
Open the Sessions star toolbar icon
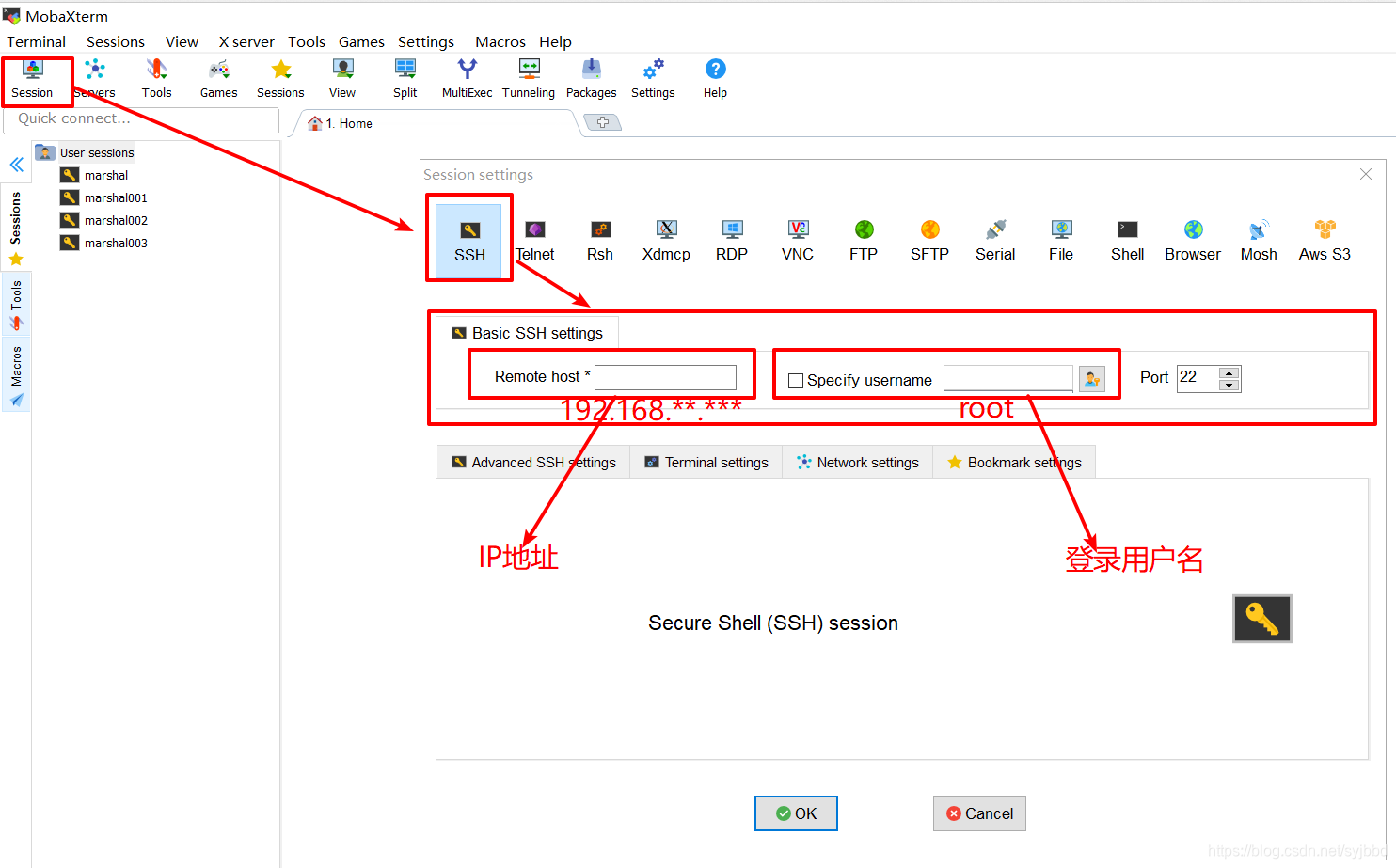(x=280, y=80)
